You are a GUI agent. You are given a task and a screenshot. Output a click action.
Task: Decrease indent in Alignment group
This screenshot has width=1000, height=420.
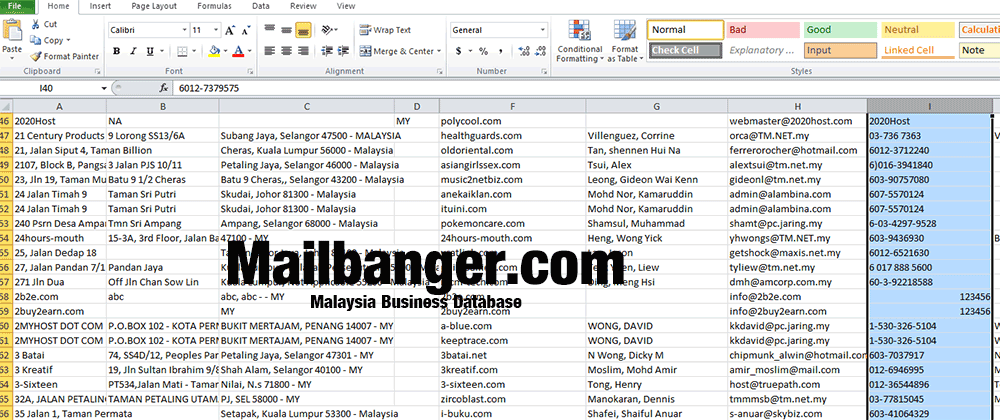click(327, 51)
